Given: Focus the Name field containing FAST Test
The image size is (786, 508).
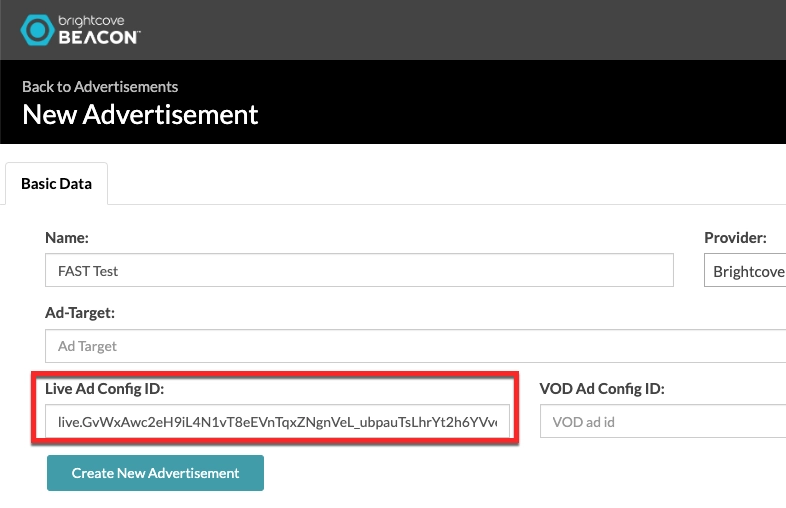Looking at the screenshot, I should pos(359,270).
